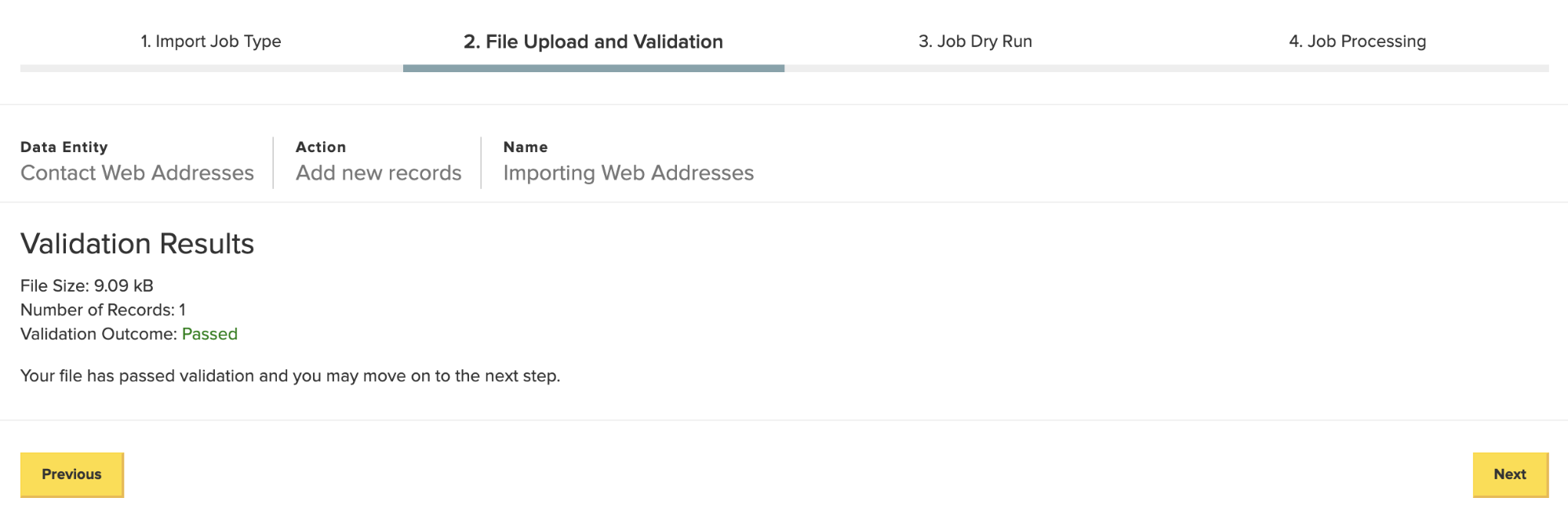The height and width of the screenshot is (516, 1568).
Task: Open the Job Dry Run step
Action: 975,42
